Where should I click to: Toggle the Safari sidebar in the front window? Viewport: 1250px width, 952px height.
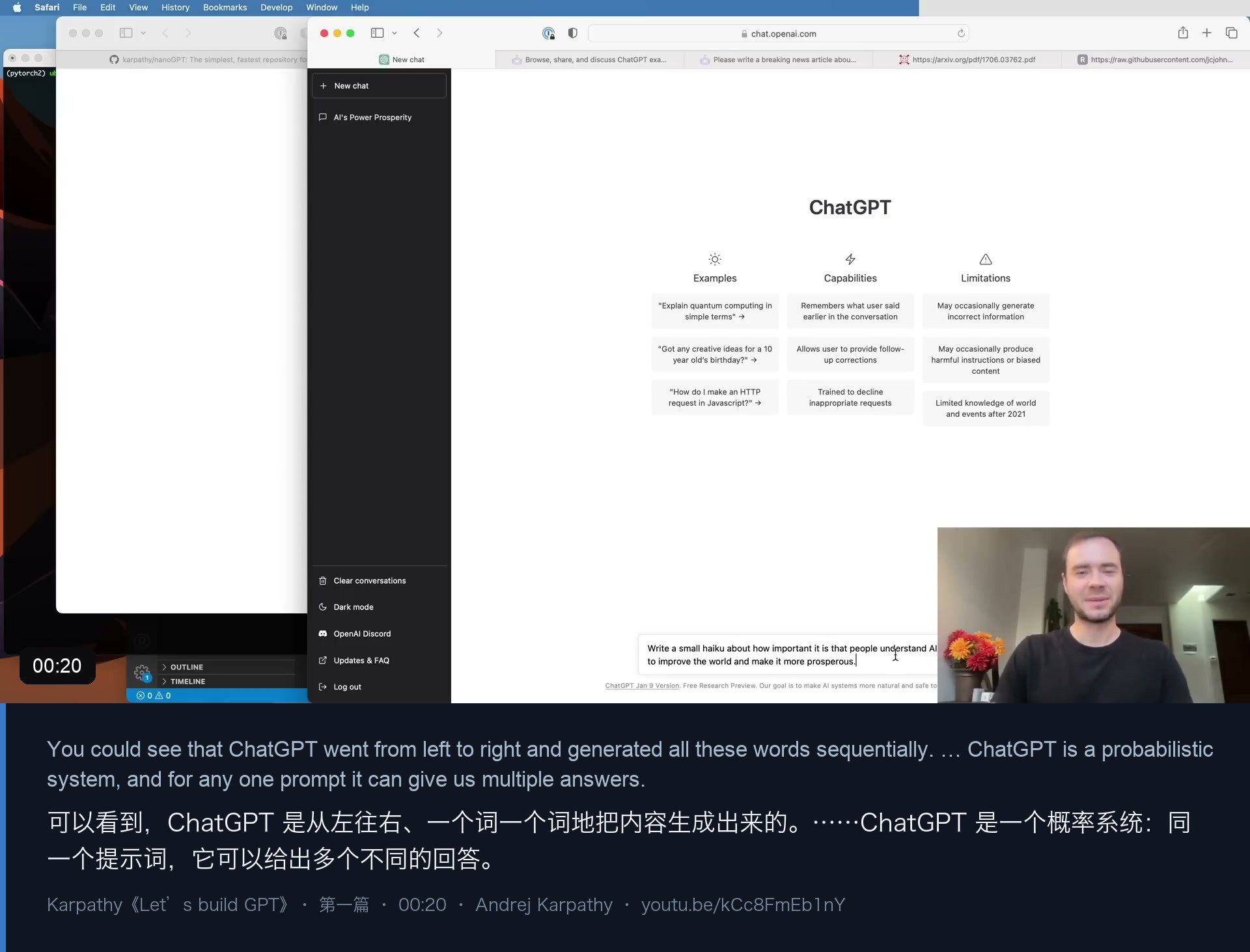coord(377,33)
